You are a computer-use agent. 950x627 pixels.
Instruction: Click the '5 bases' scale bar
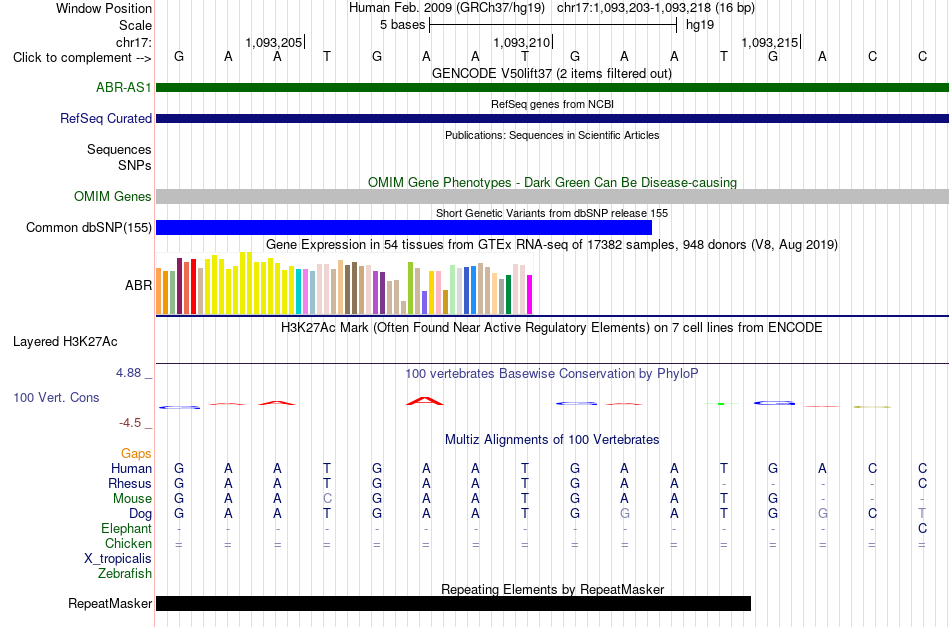pos(553,25)
